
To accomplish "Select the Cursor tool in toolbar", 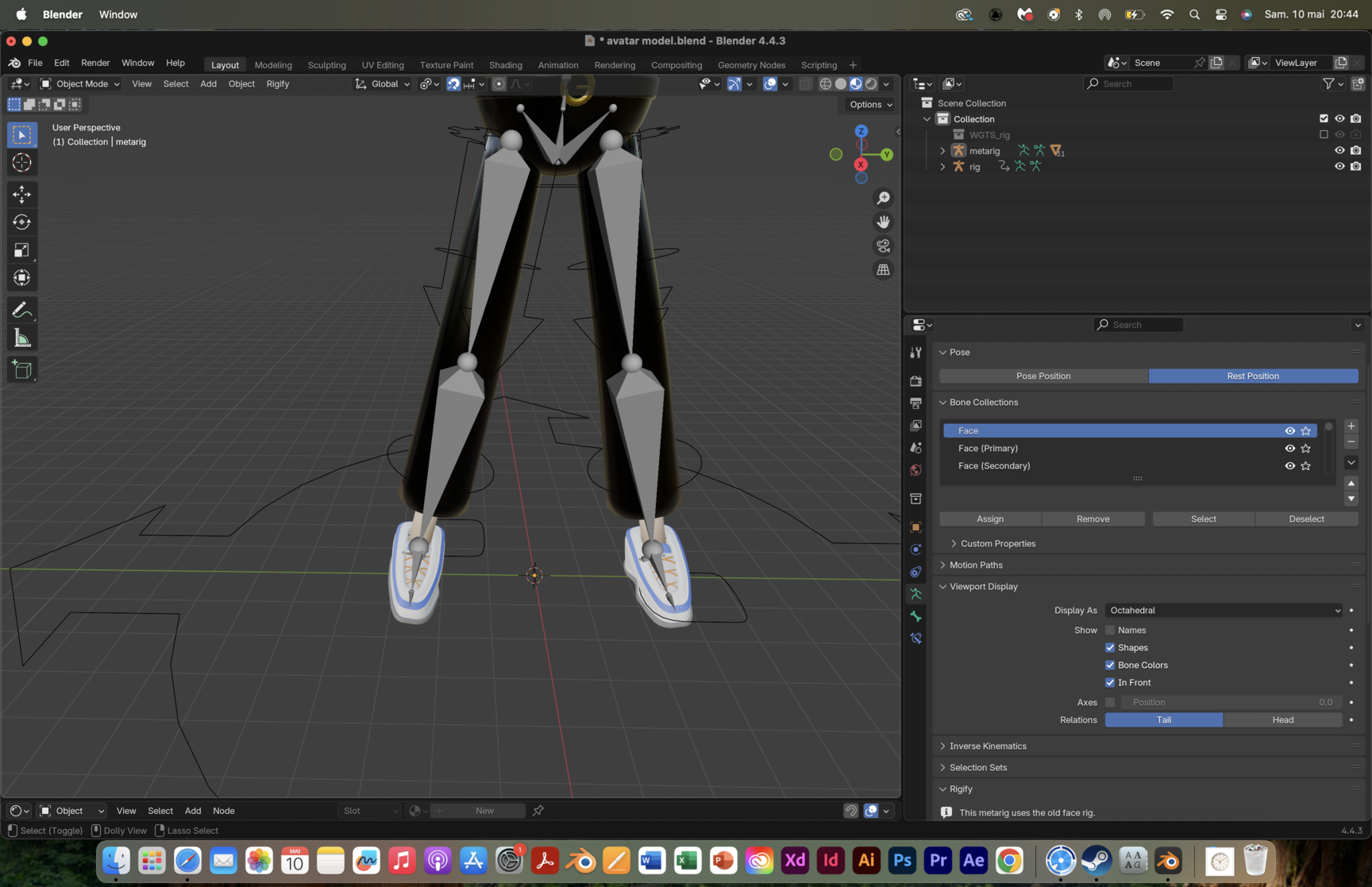I will tap(22, 163).
